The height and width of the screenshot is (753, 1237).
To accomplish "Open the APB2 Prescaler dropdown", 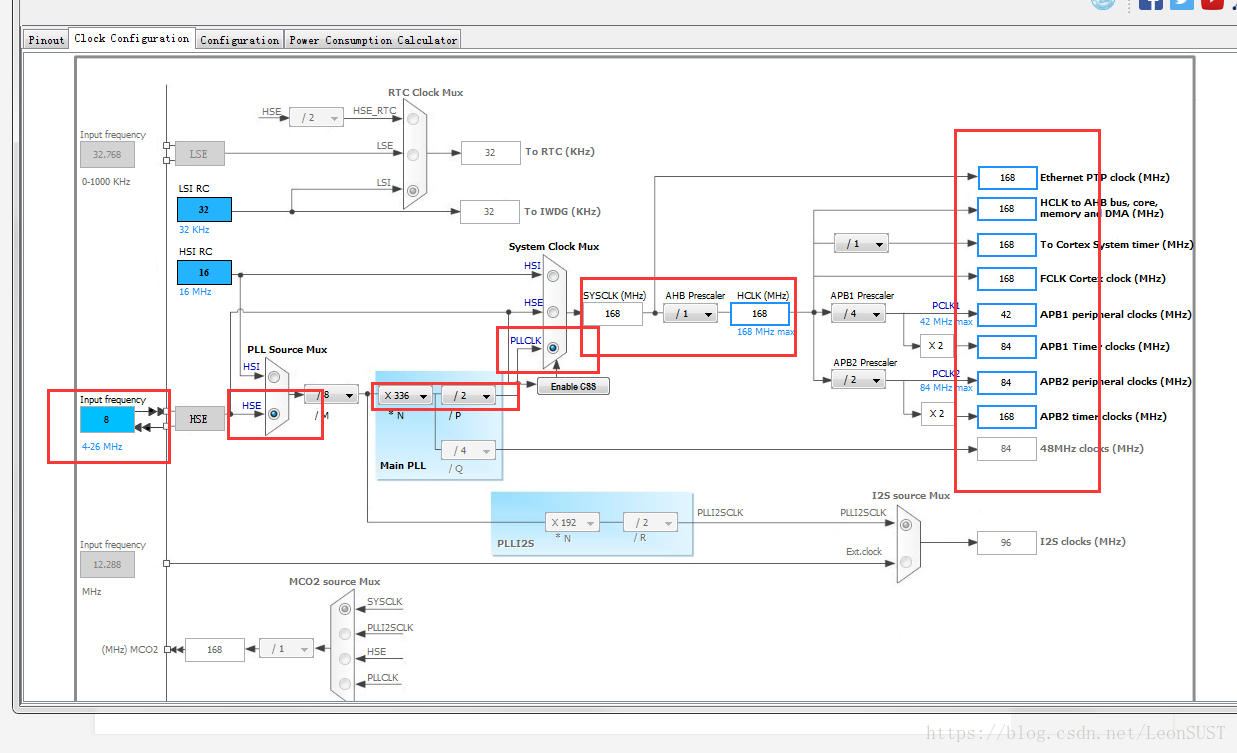I will (858, 380).
